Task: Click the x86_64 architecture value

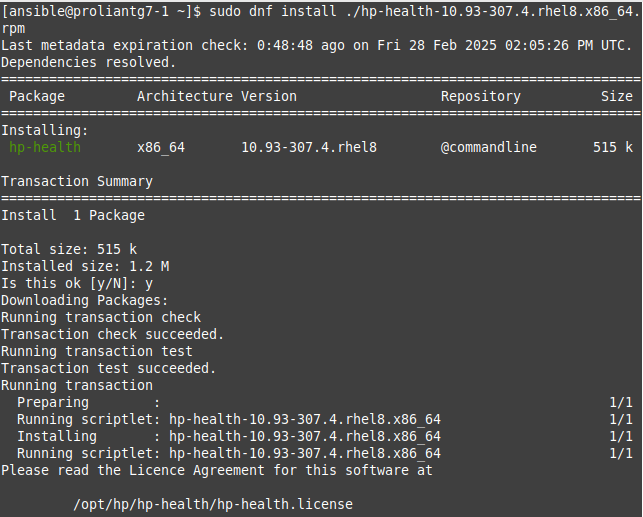Action: point(161,147)
